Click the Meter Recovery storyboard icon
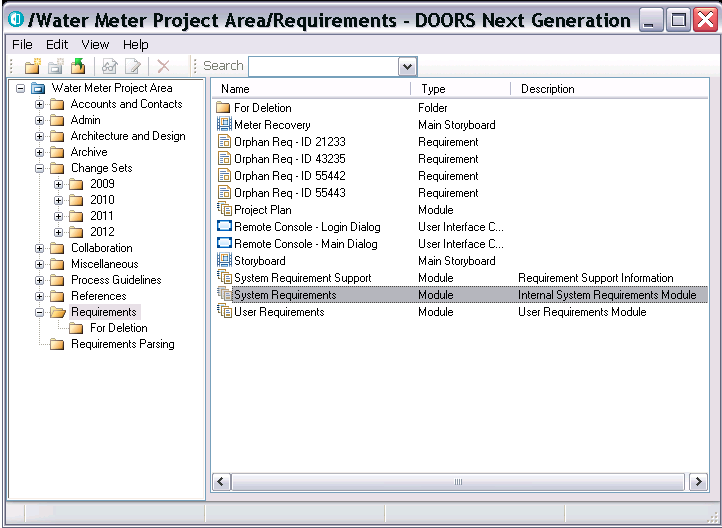 (224, 125)
